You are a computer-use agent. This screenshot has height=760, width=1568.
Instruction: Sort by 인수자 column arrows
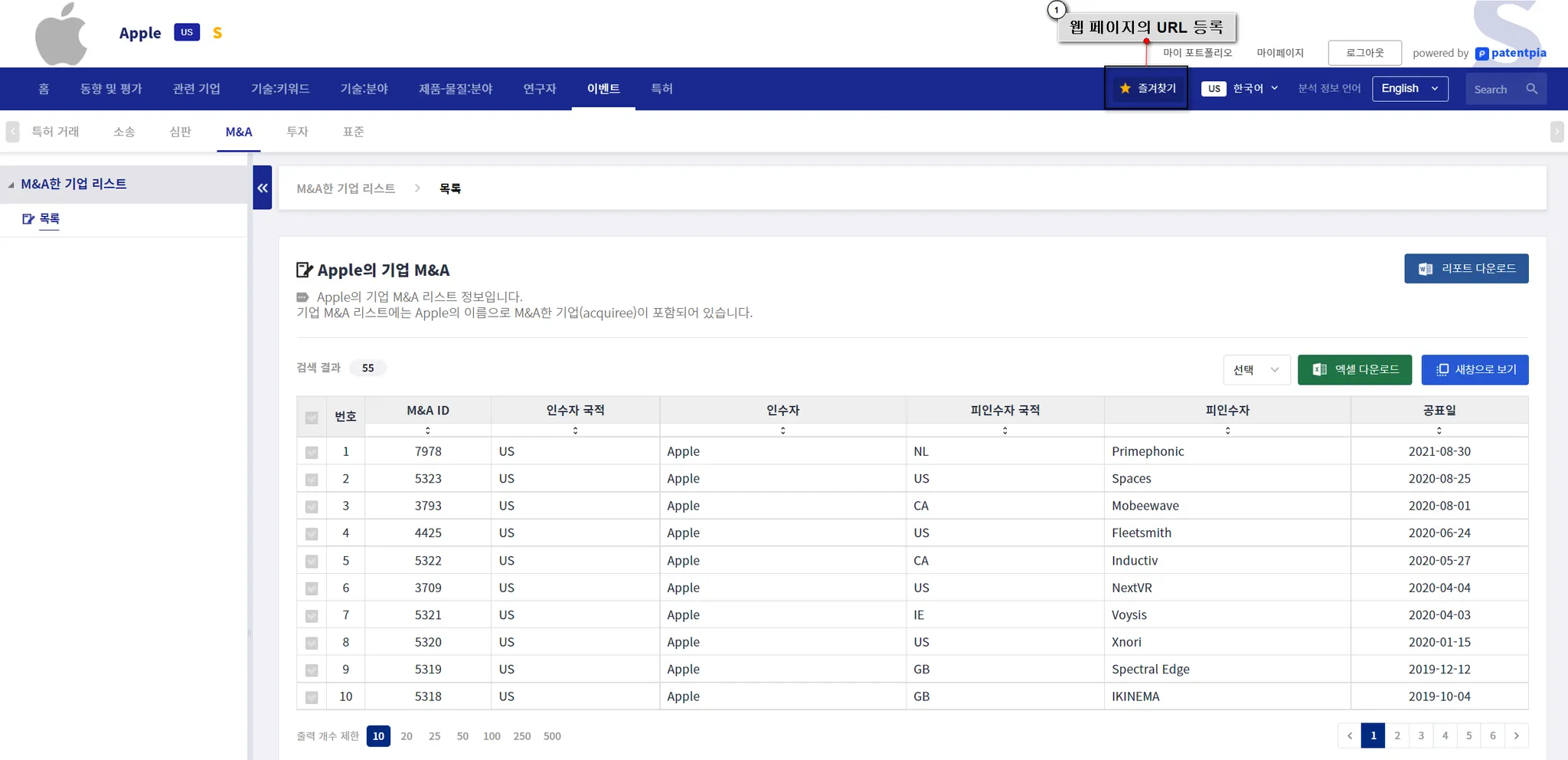click(x=782, y=431)
